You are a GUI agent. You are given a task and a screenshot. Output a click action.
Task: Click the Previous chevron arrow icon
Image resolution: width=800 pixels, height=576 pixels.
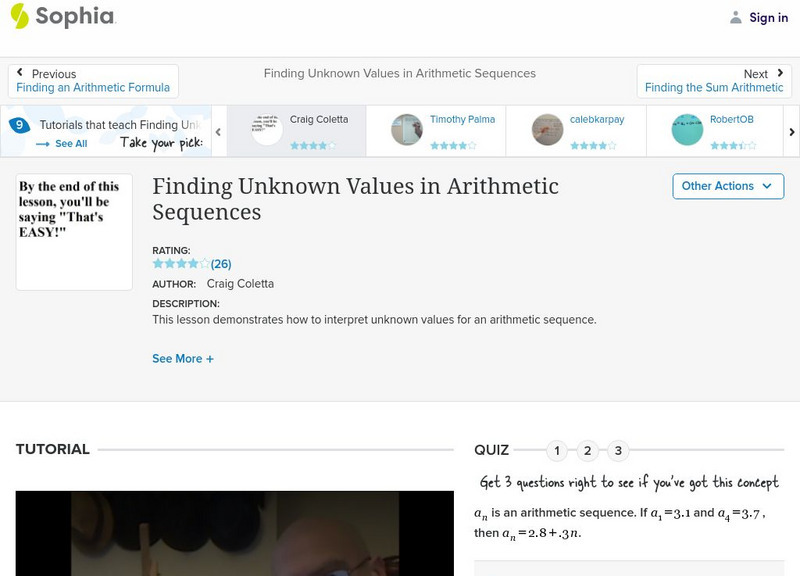click(x=19, y=72)
